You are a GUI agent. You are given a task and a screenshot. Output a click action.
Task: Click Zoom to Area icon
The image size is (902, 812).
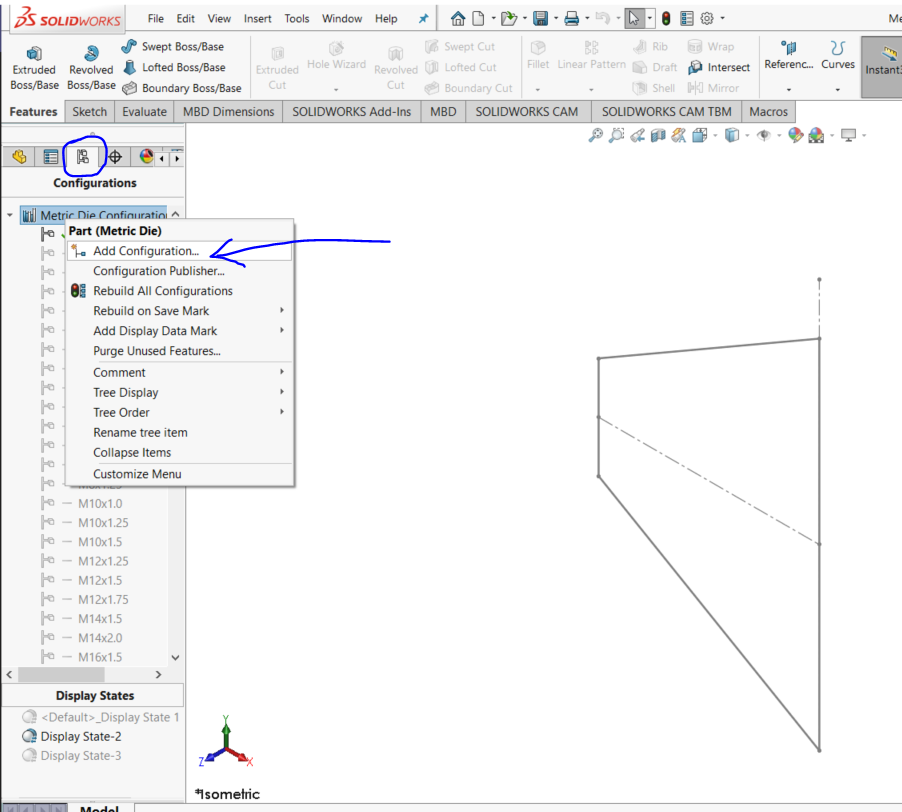point(616,135)
